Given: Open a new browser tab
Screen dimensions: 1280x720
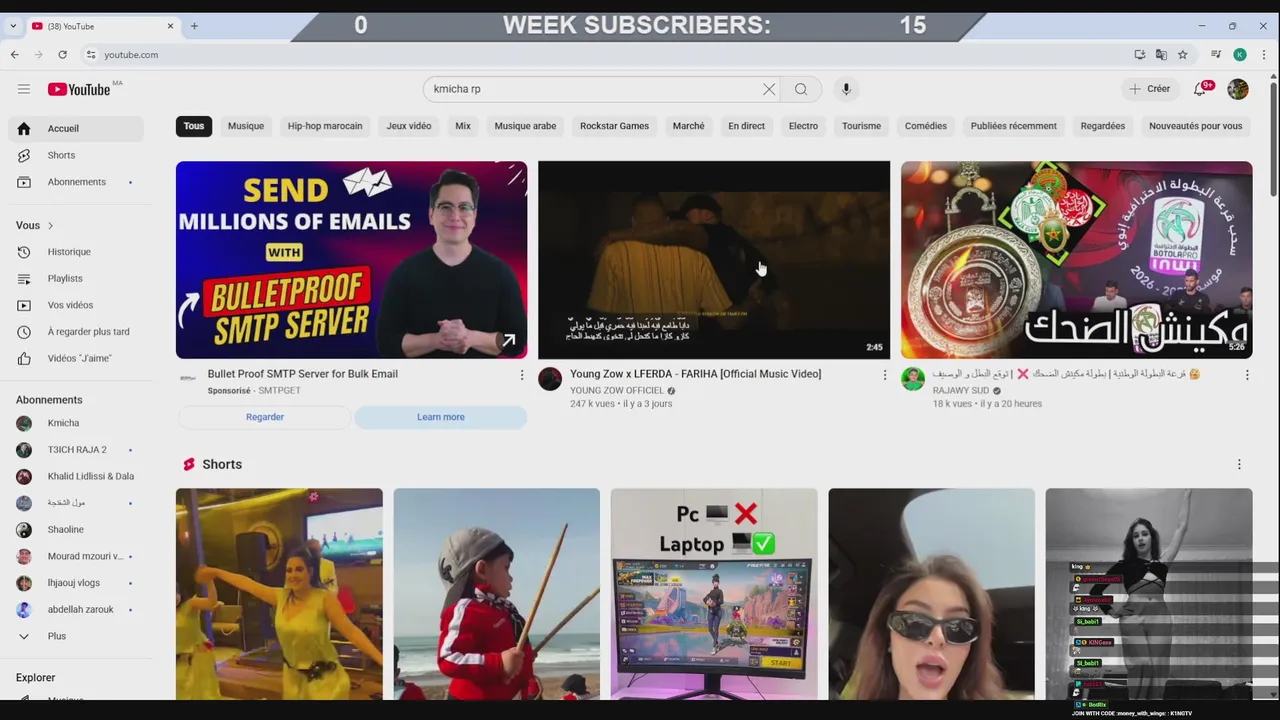Looking at the screenshot, I should pyautogui.click(x=194, y=26).
